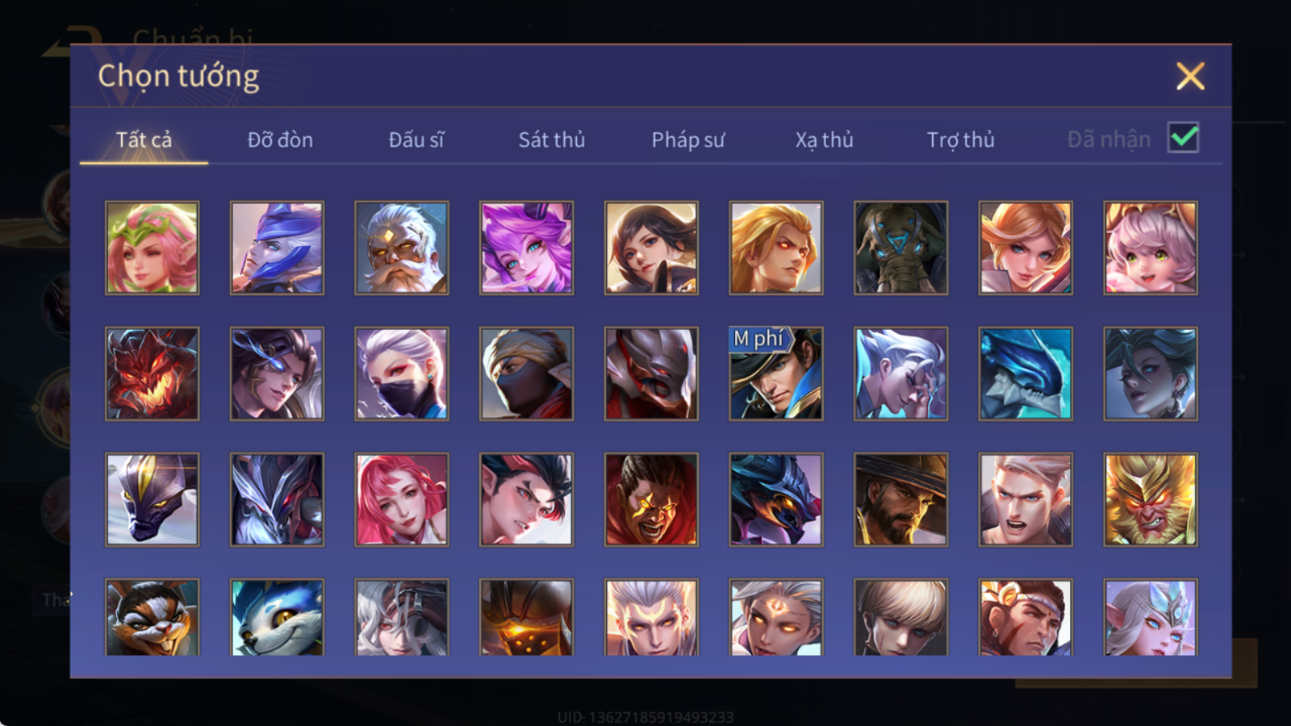Choose the white-bearded old man hero
Image resolution: width=1291 pixels, height=726 pixels.
pyautogui.click(x=402, y=248)
